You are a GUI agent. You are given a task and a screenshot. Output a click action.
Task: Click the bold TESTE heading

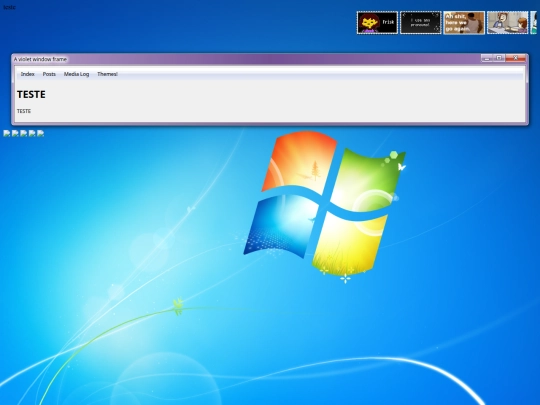click(x=31, y=94)
